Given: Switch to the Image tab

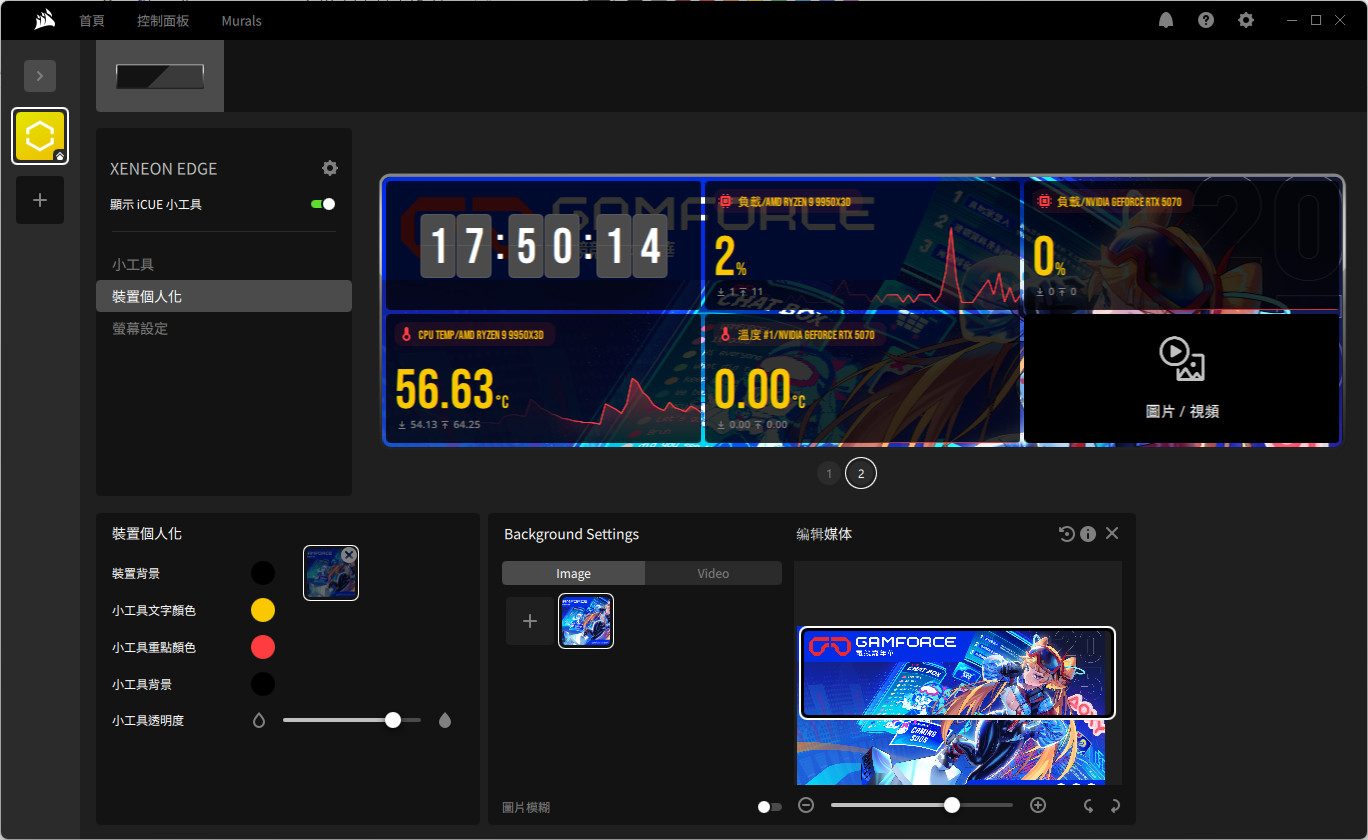Looking at the screenshot, I should (x=574, y=573).
